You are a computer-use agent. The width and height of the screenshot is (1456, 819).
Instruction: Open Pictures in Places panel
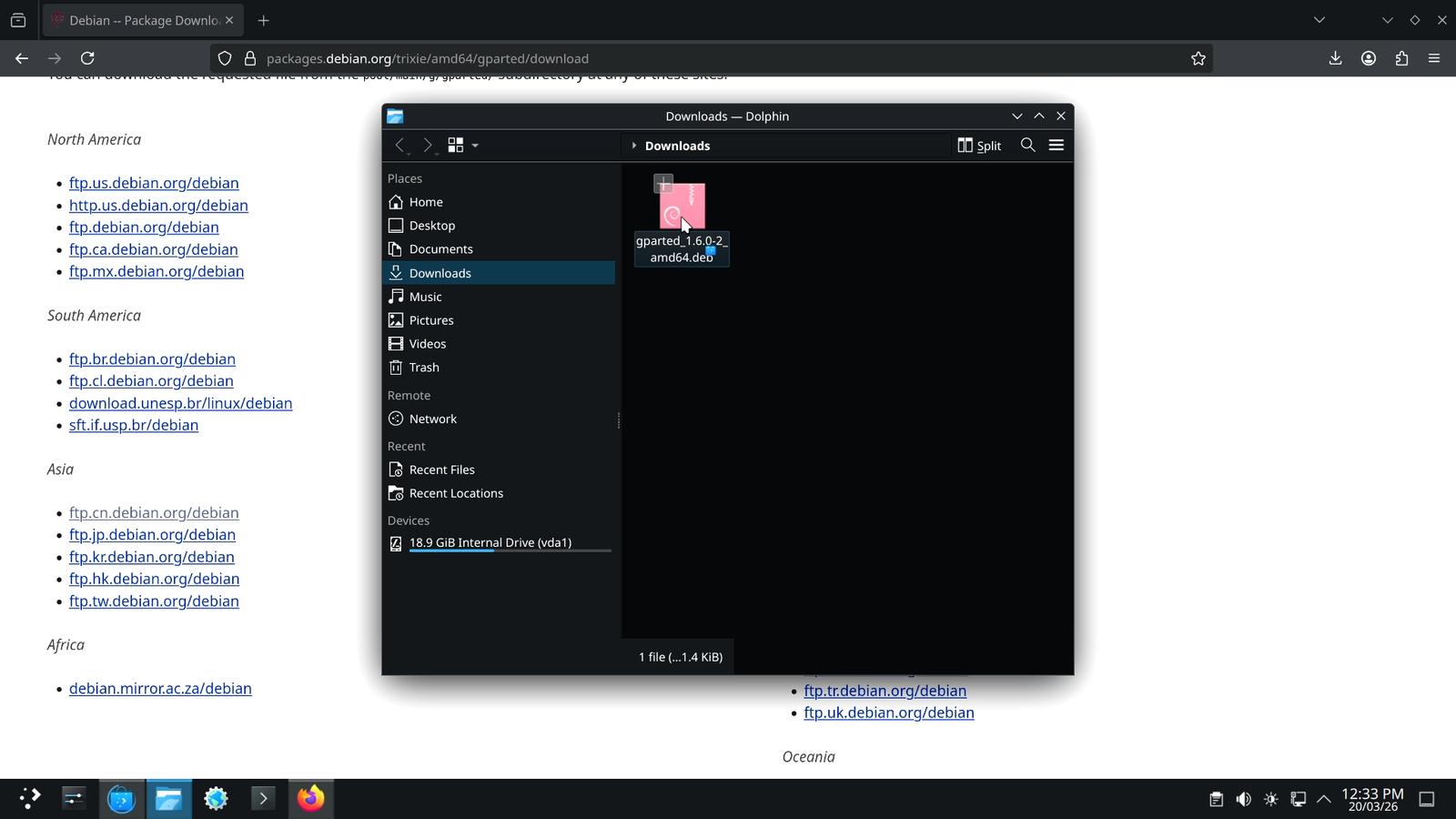tap(499, 320)
